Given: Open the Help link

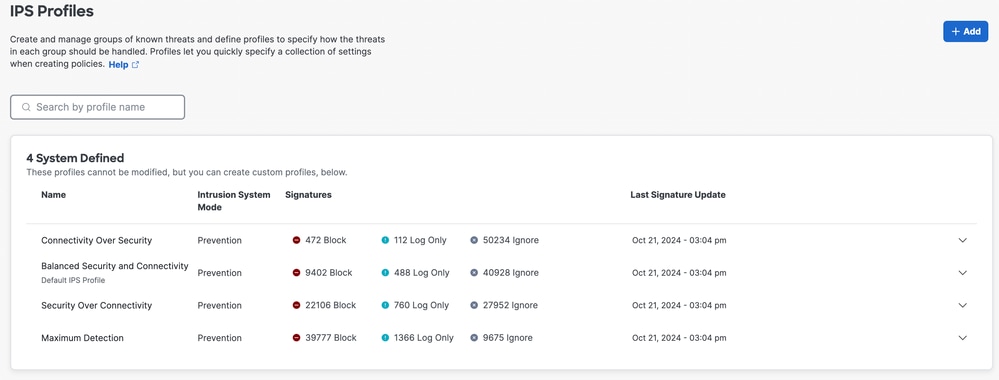Looking at the screenshot, I should [119, 65].
